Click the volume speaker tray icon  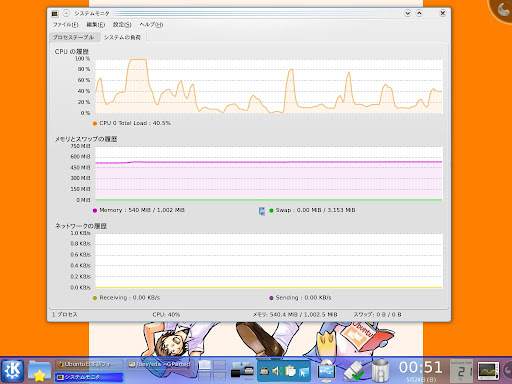tap(277, 371)
